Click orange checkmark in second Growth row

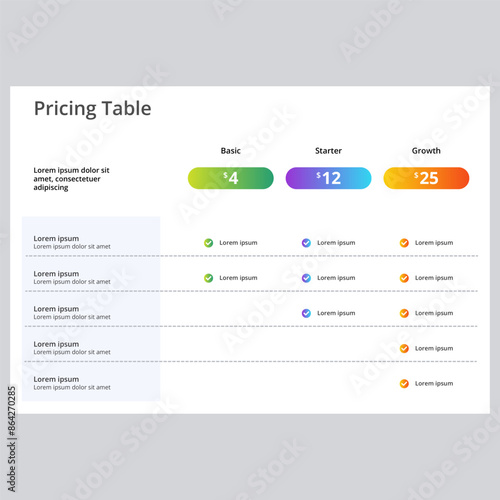tap(404, 278)
